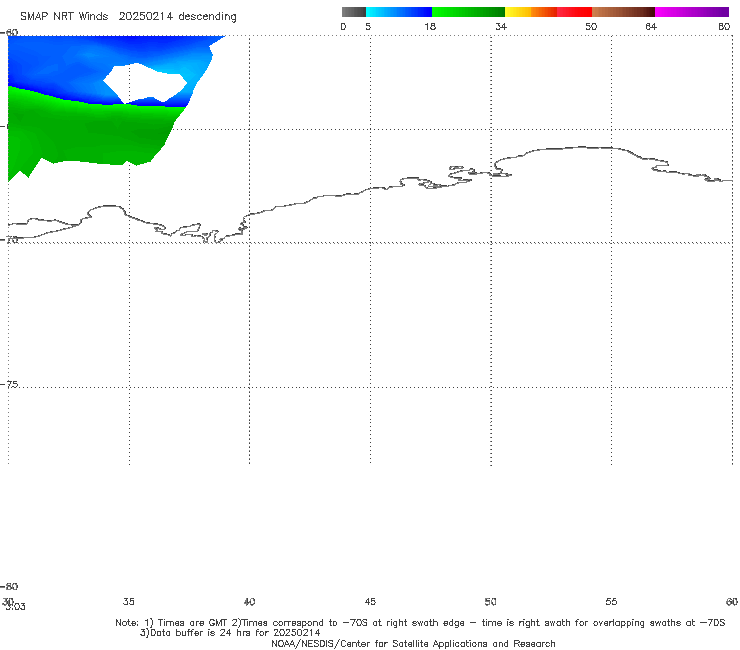Click the latitude axis label '-80'

pos(9,586)
